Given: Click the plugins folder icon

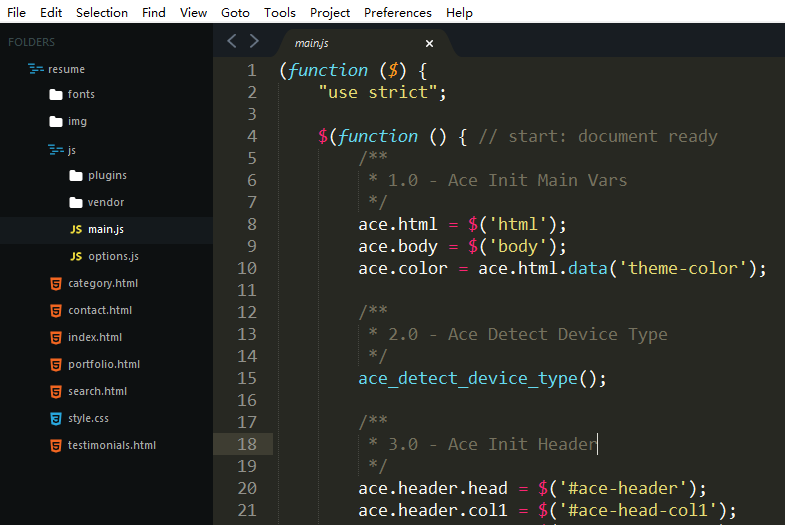Looking at the screenshot, I should tap(76, 176).
